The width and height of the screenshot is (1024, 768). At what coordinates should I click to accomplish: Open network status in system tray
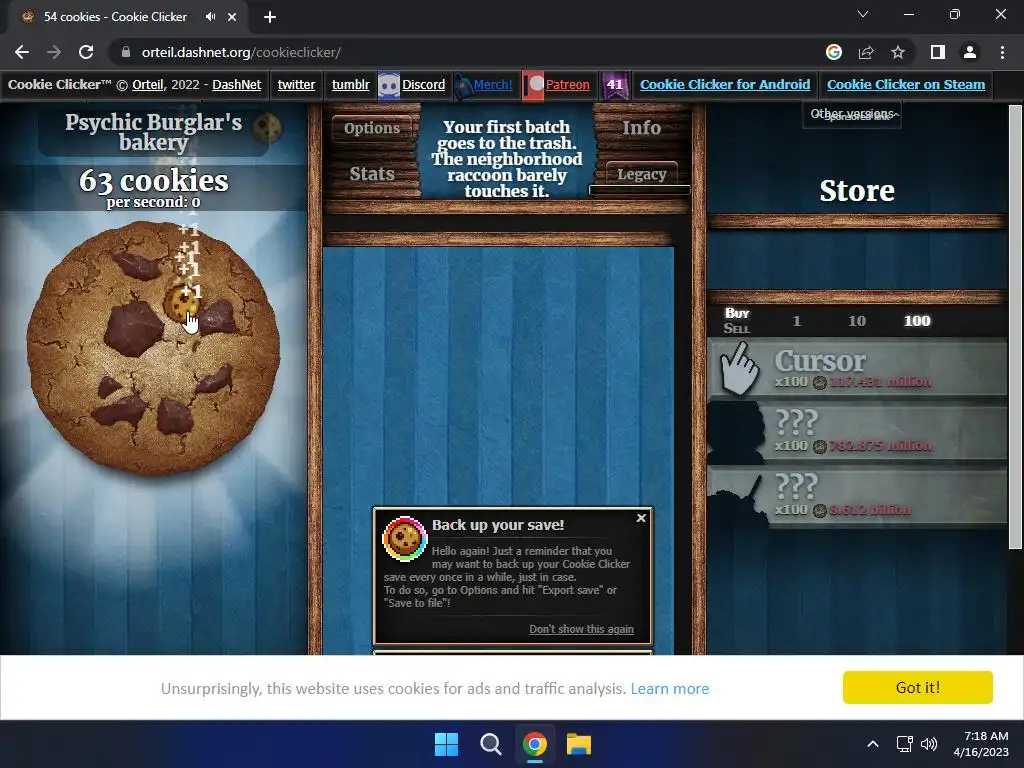pos(904,744)
